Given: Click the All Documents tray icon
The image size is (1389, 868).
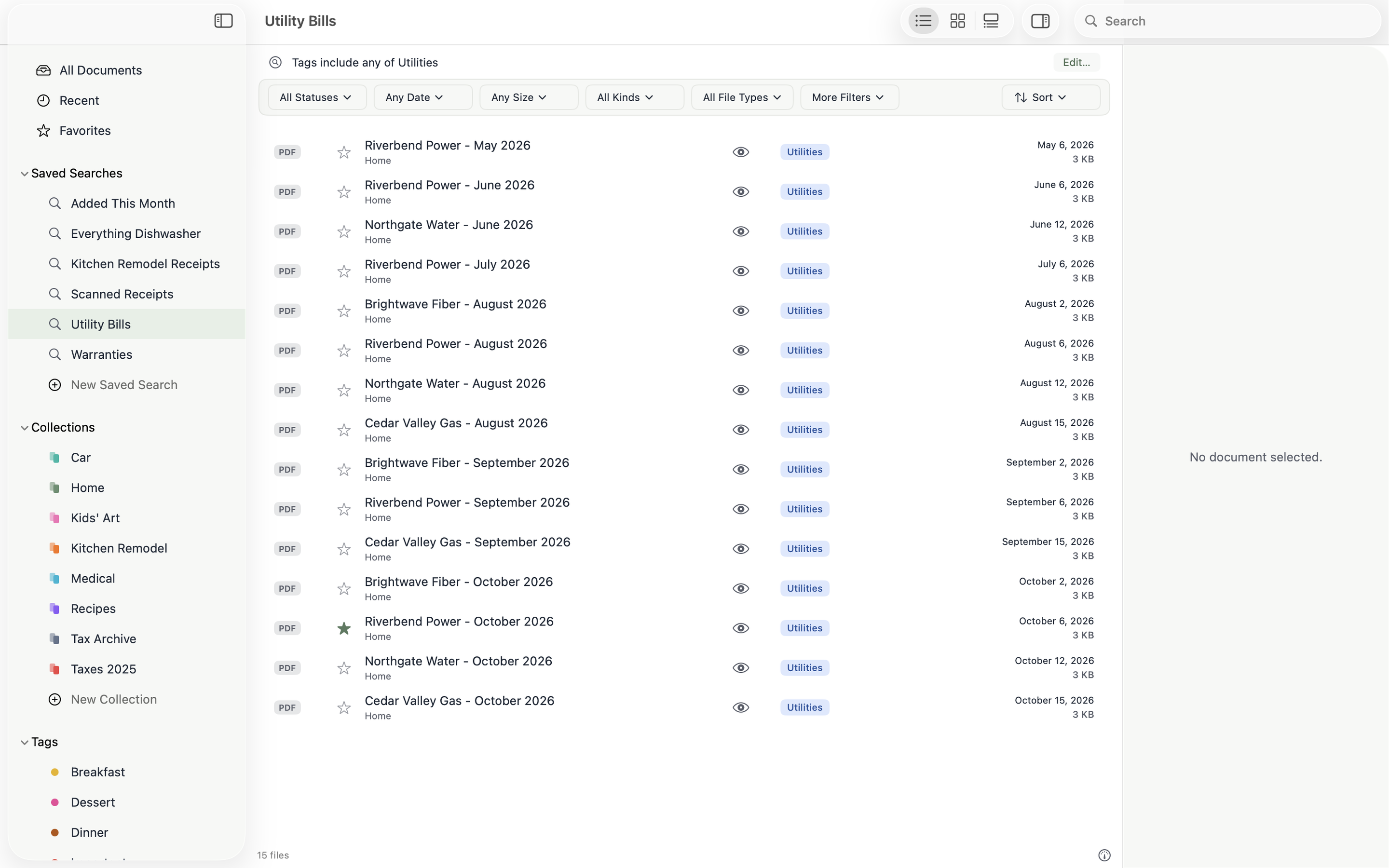Looking at the screenshot, I should pyautogui.click(x=43, y=70).
